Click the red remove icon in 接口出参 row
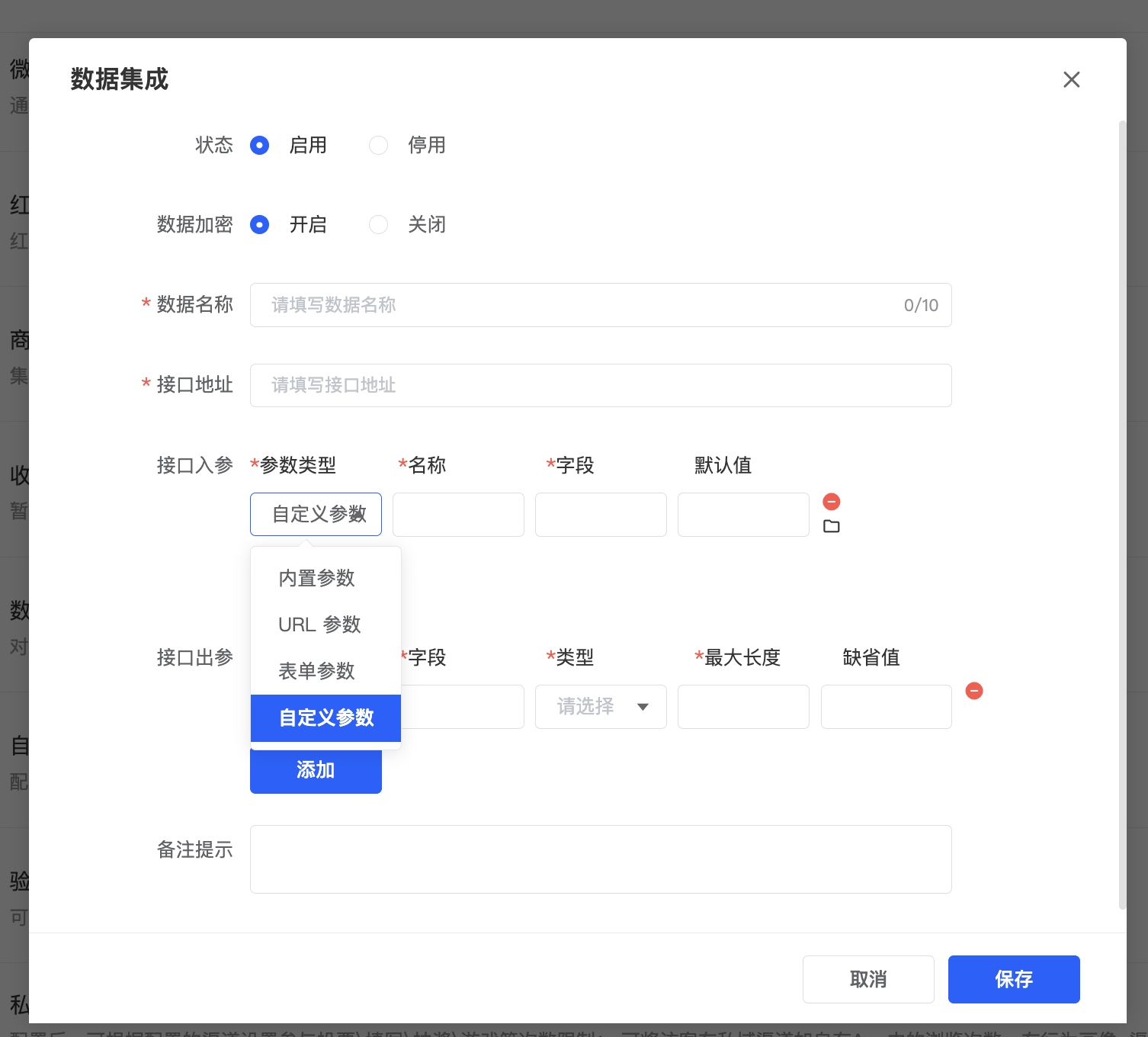The image size is (1148, 1037). (x=973, y=691)
